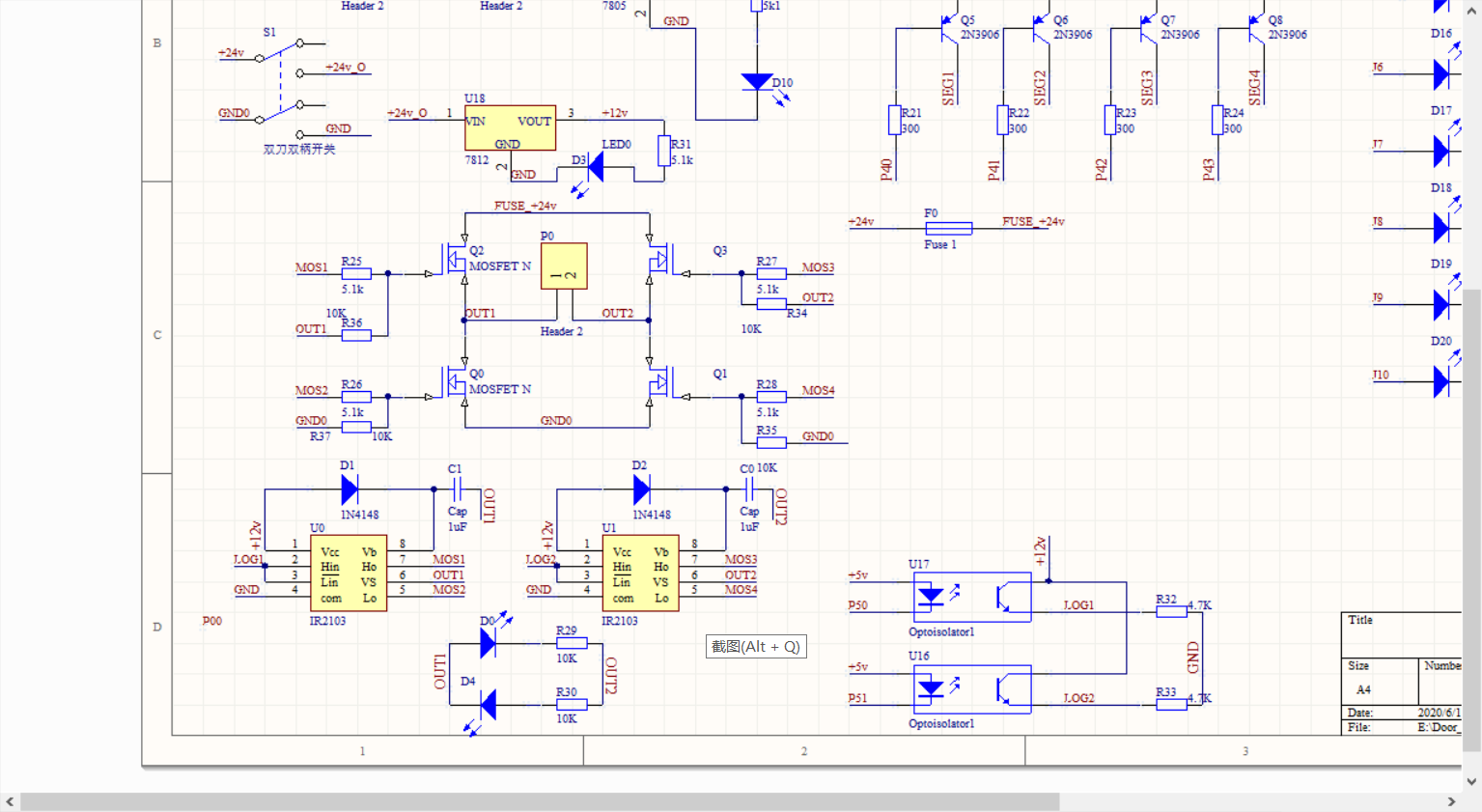Image resolution: width=1482 pixels, height=812 pixels.
Task: Click the P51 port label
Action: [x=858, y=698]
